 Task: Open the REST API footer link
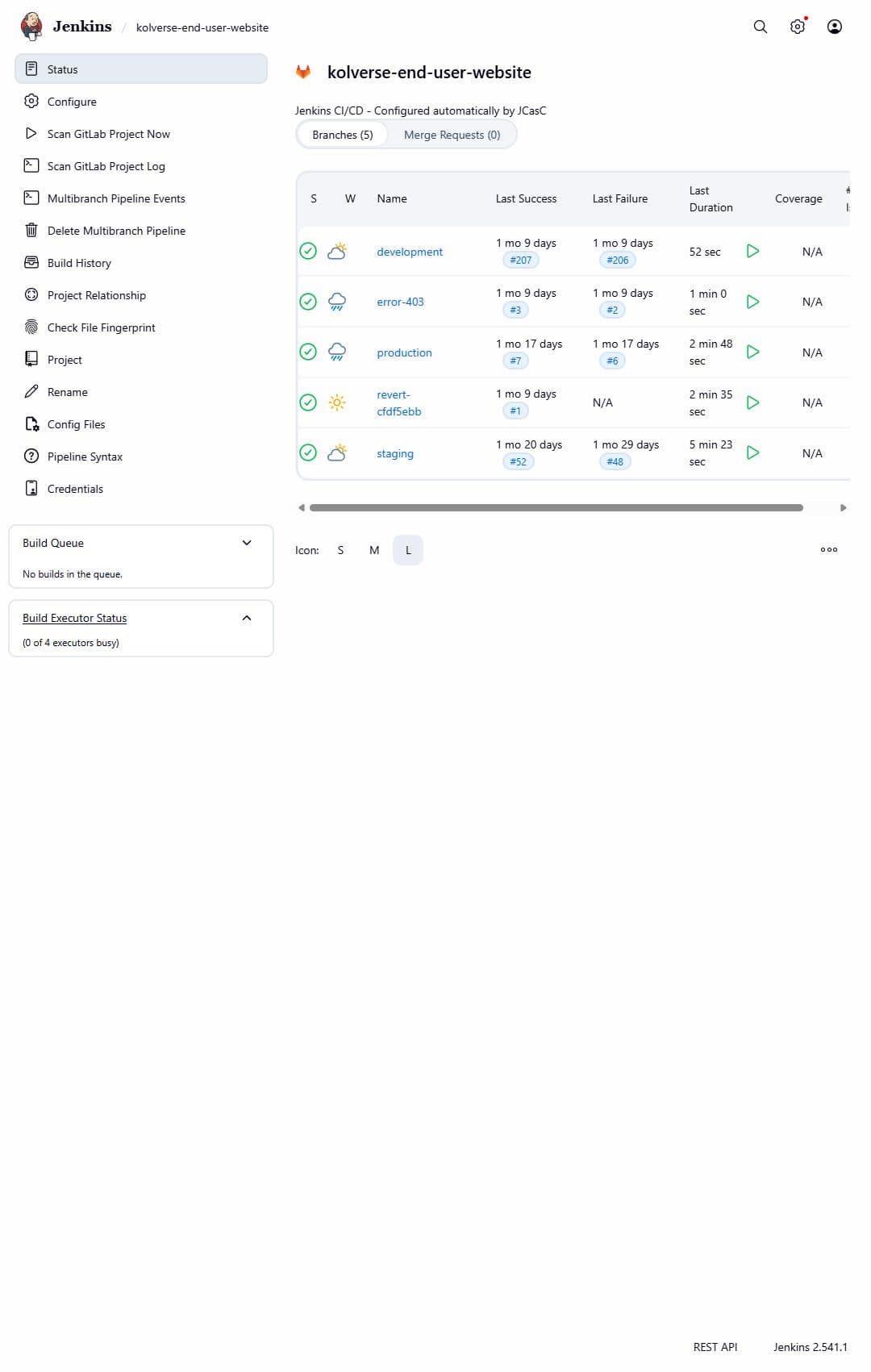[715, 1347]
